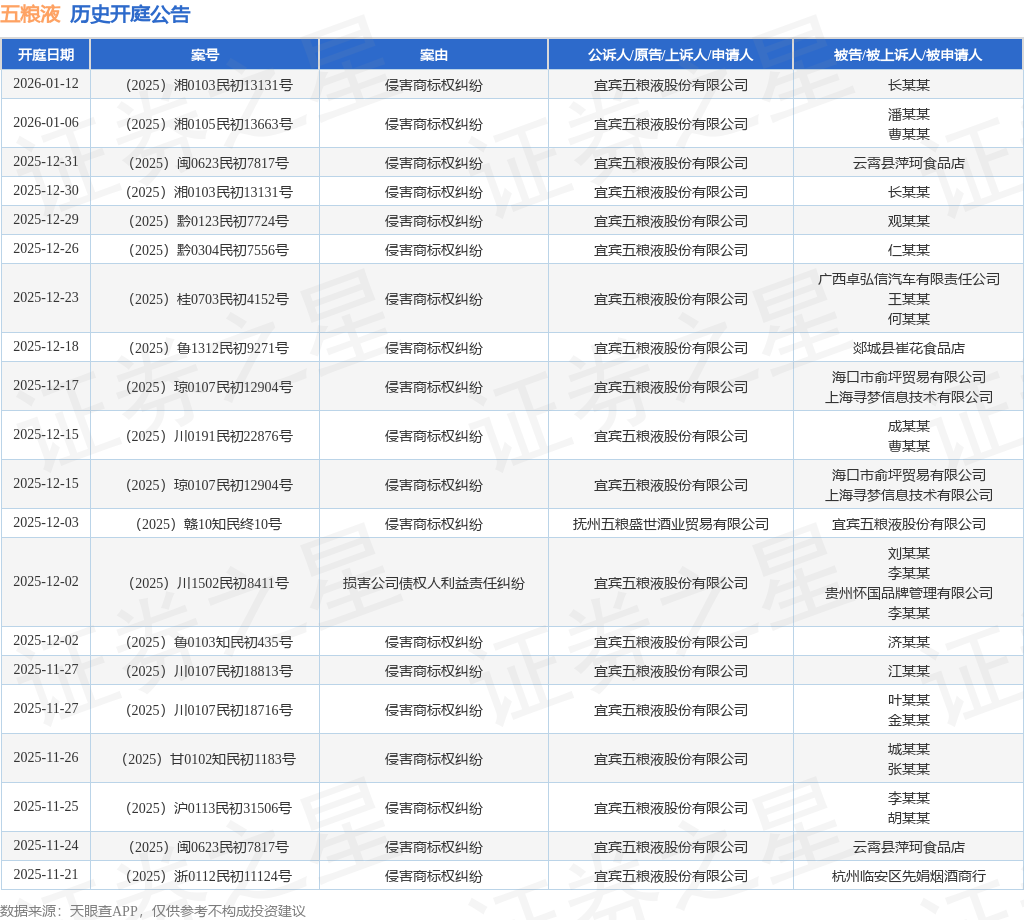
Task: Click 宜宾五粮液股份有限公司 in the 2025-11-21 row
Action: [x=671, y=876]
